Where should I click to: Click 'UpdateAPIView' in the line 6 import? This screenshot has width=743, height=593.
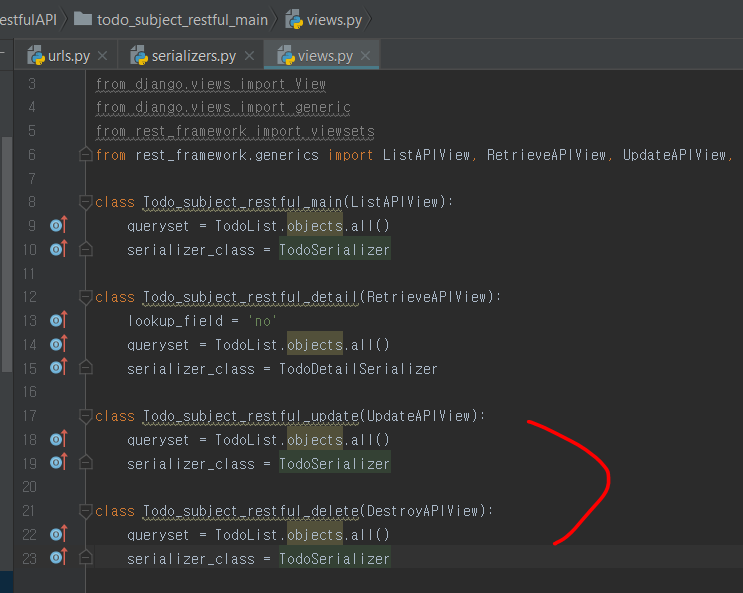pyautogui.click(x=674, y=155)
